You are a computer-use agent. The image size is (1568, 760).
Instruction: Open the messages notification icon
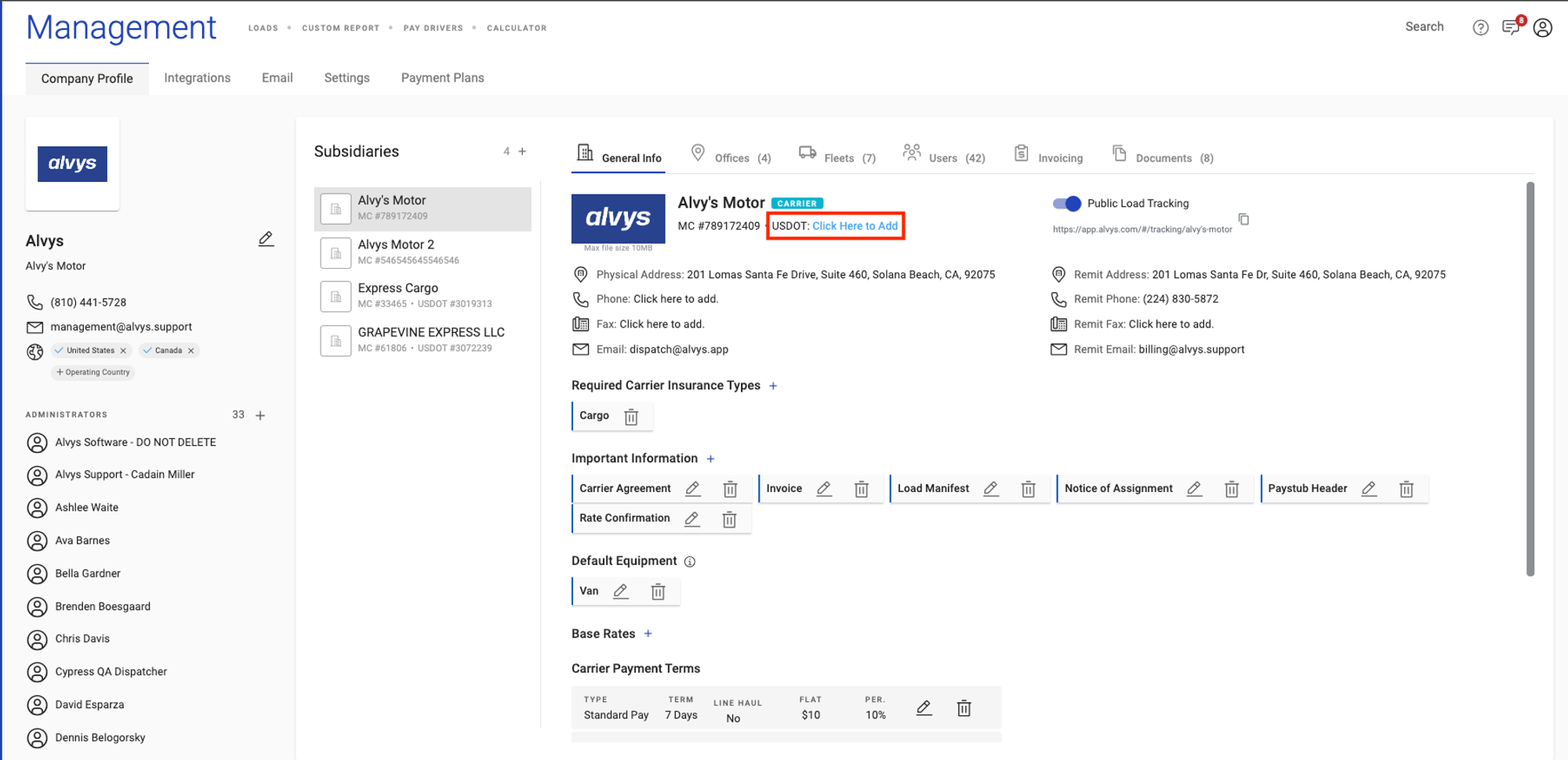(x=1511, y=28)
